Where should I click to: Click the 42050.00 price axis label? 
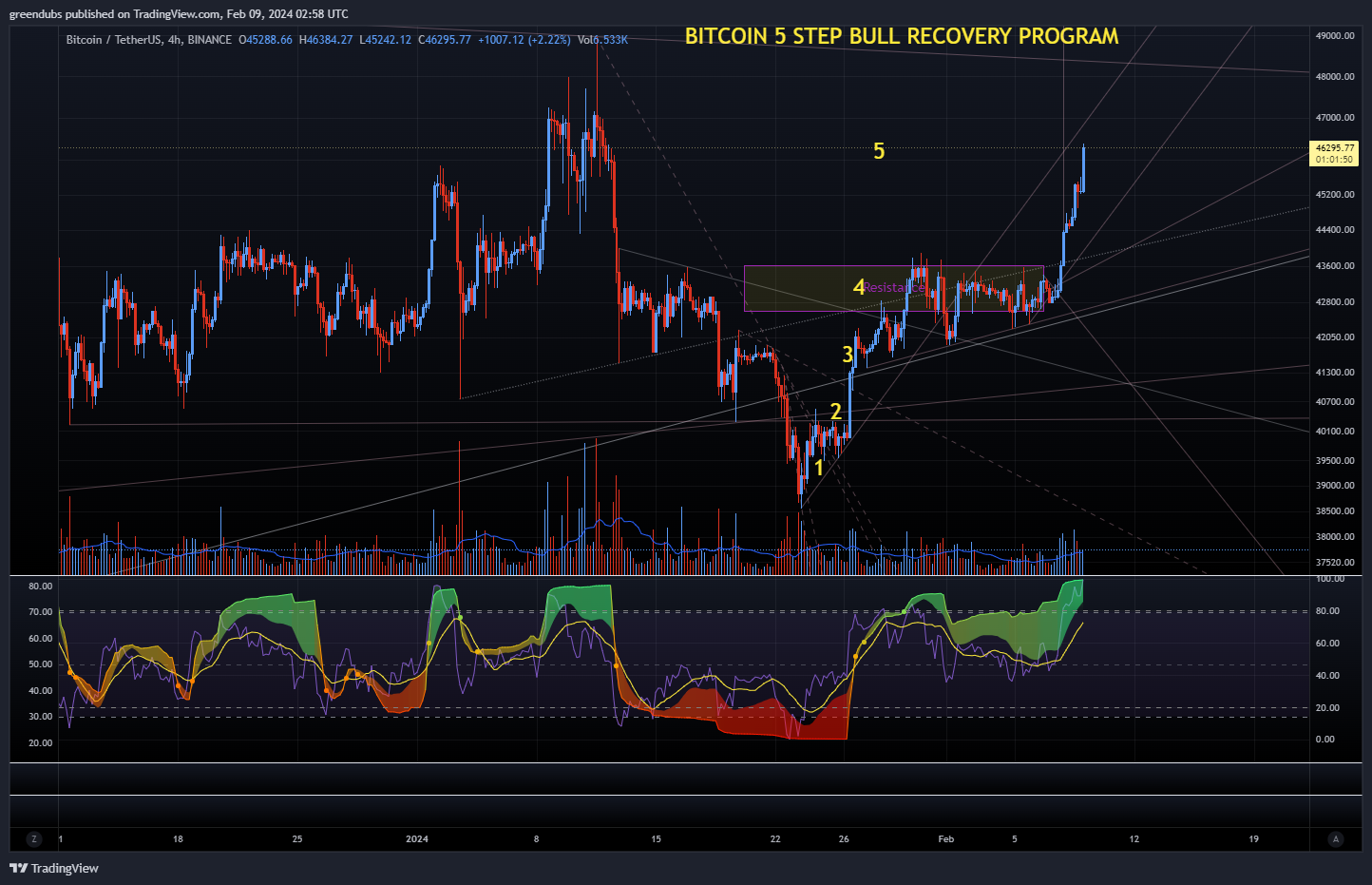pos(1335,337)
